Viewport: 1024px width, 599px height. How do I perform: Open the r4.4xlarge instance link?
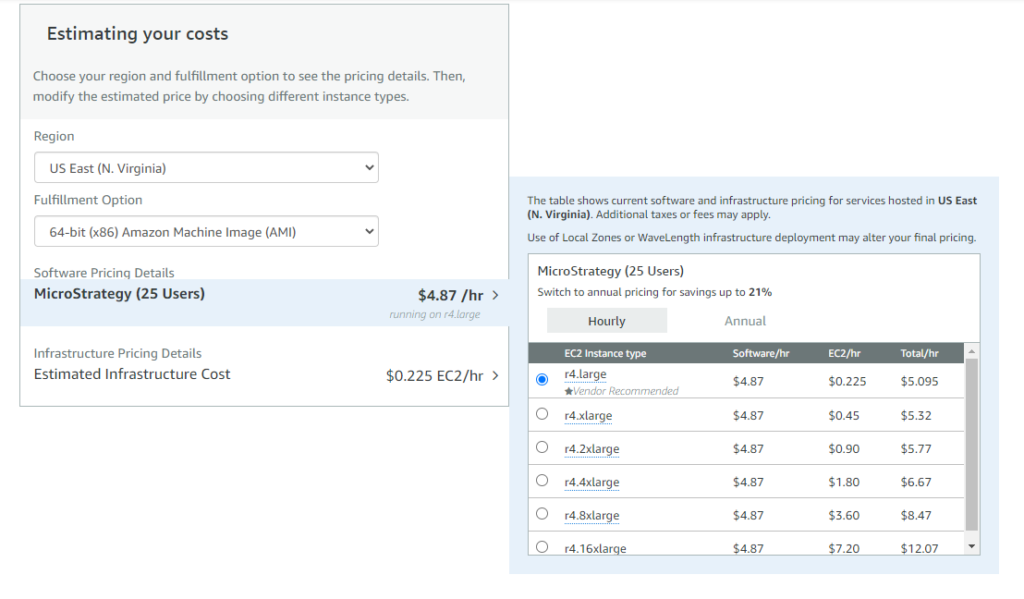coord(592,482)
